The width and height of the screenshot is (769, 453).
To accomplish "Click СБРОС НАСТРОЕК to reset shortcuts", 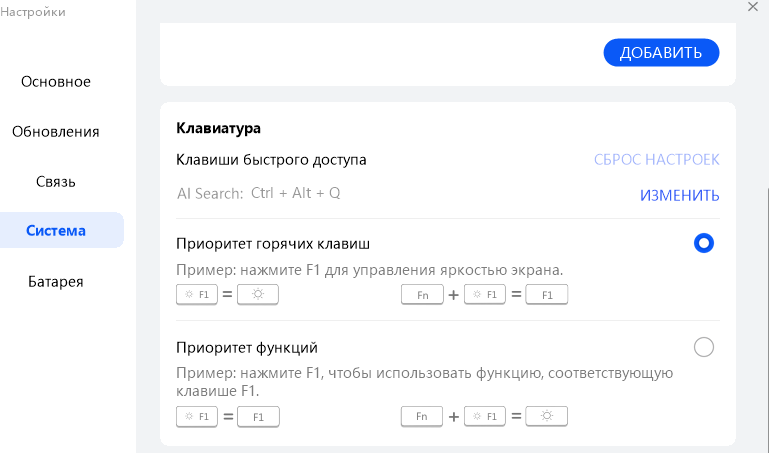I will [x=656, y=159].
